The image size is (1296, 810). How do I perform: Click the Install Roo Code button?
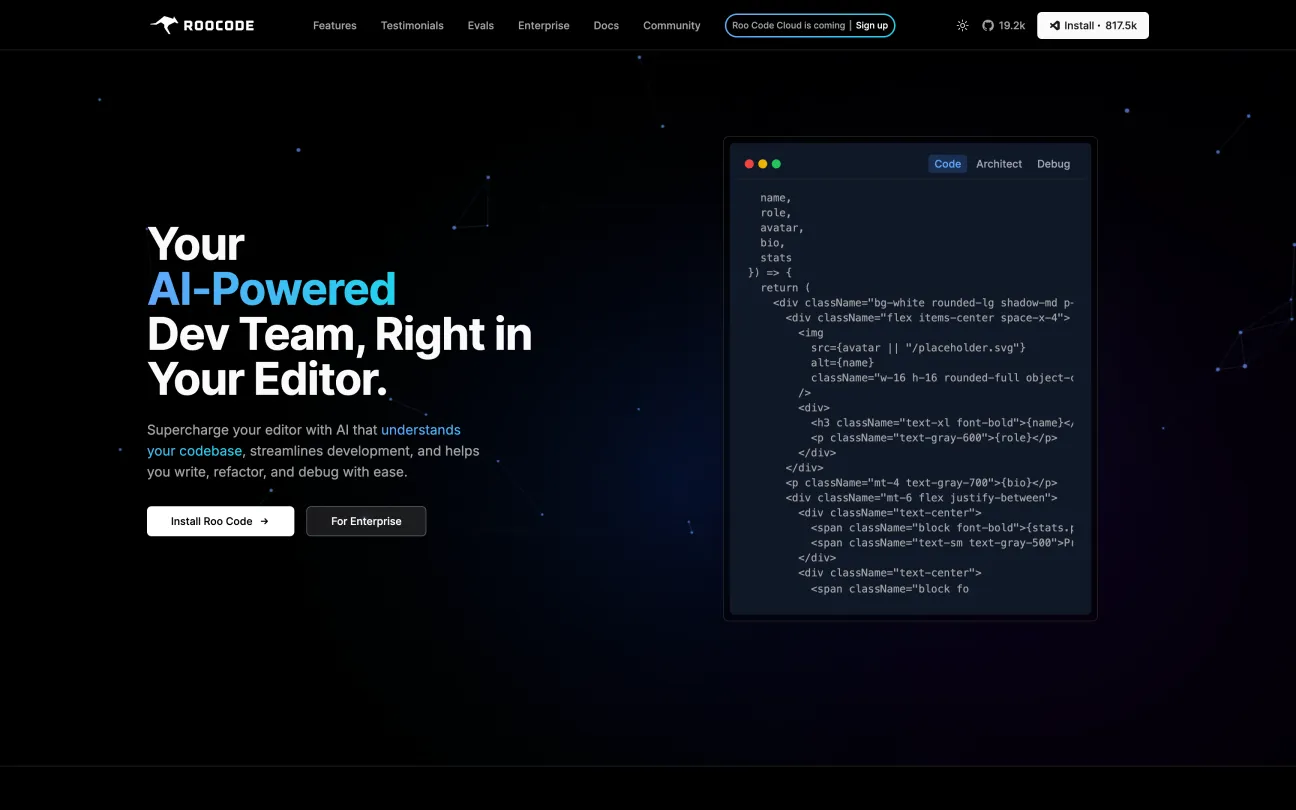[x=220, y=521]
